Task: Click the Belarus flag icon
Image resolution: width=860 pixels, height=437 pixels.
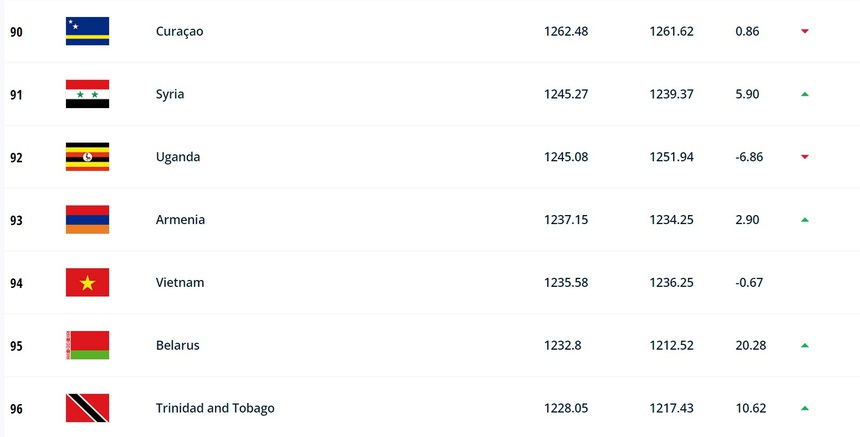Action: (x=87, y=345)
